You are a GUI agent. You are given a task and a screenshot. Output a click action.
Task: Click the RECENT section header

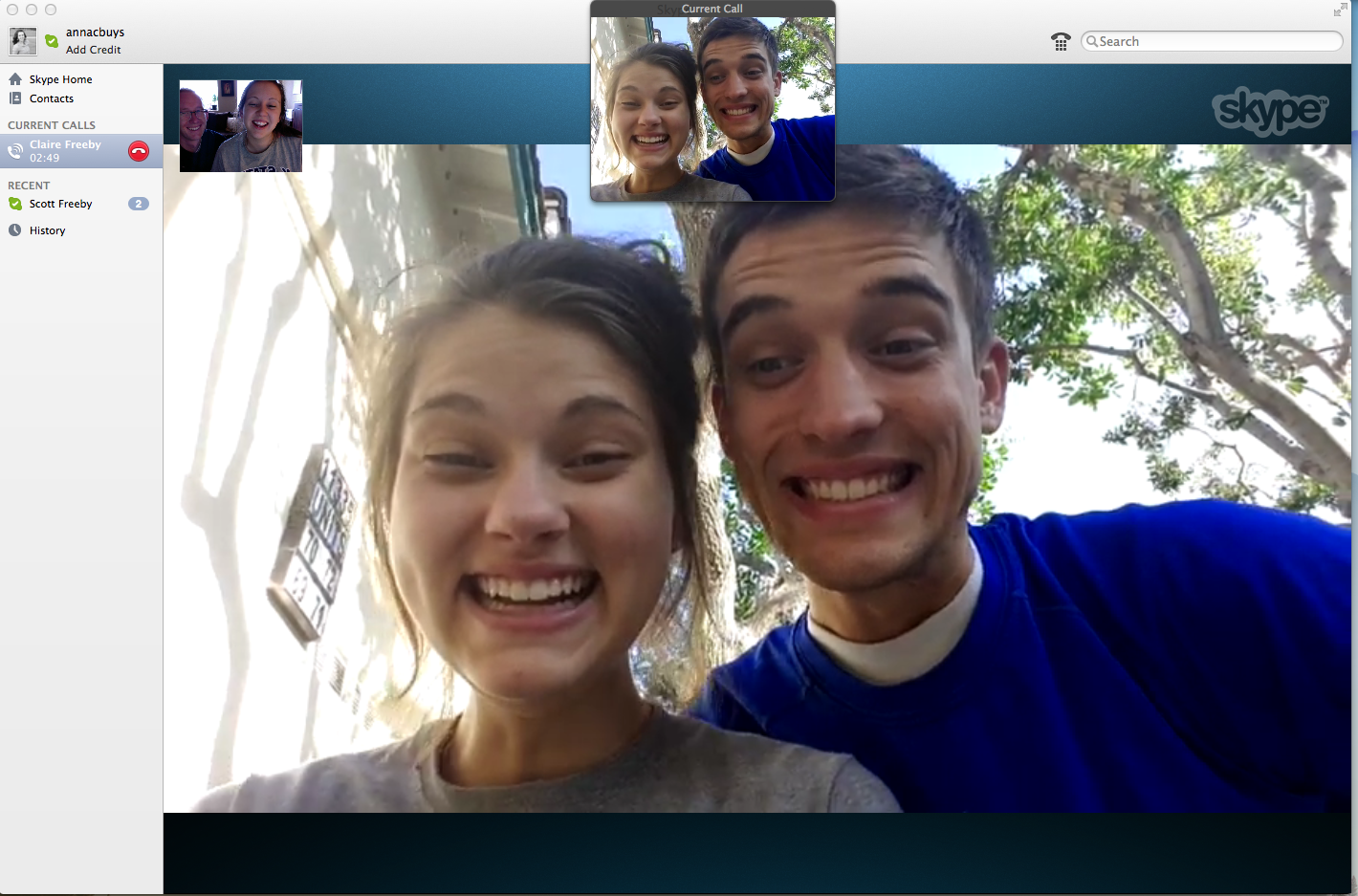(x=29, y=186)
